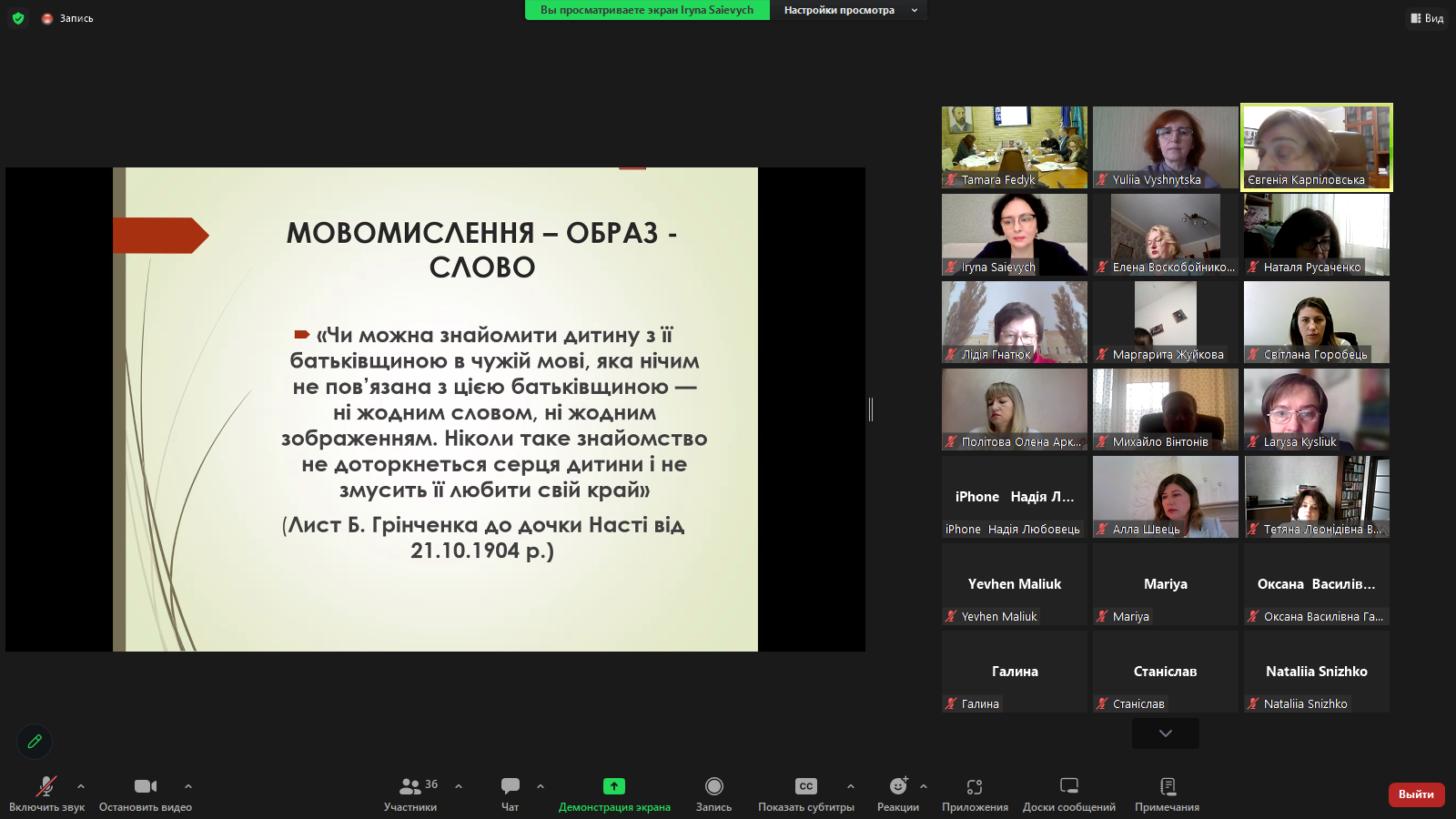The image size is (1456, 819).
Task: Open the Whiteboards icon
Action: click(1069, 786)
